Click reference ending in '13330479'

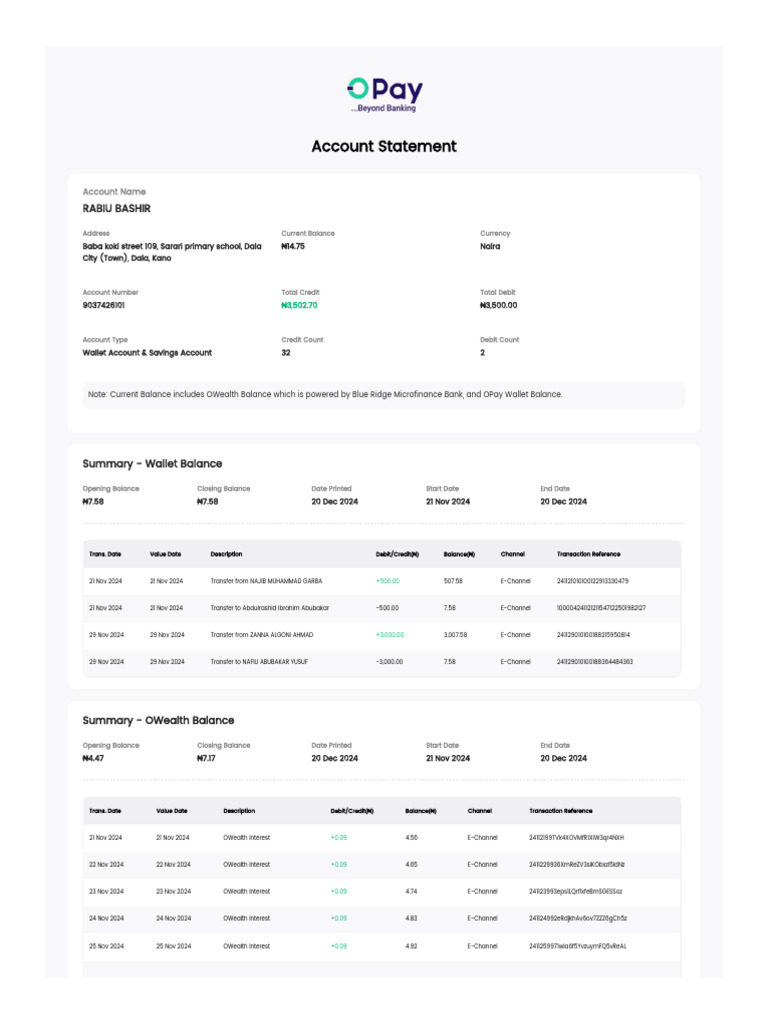point(592,581)
